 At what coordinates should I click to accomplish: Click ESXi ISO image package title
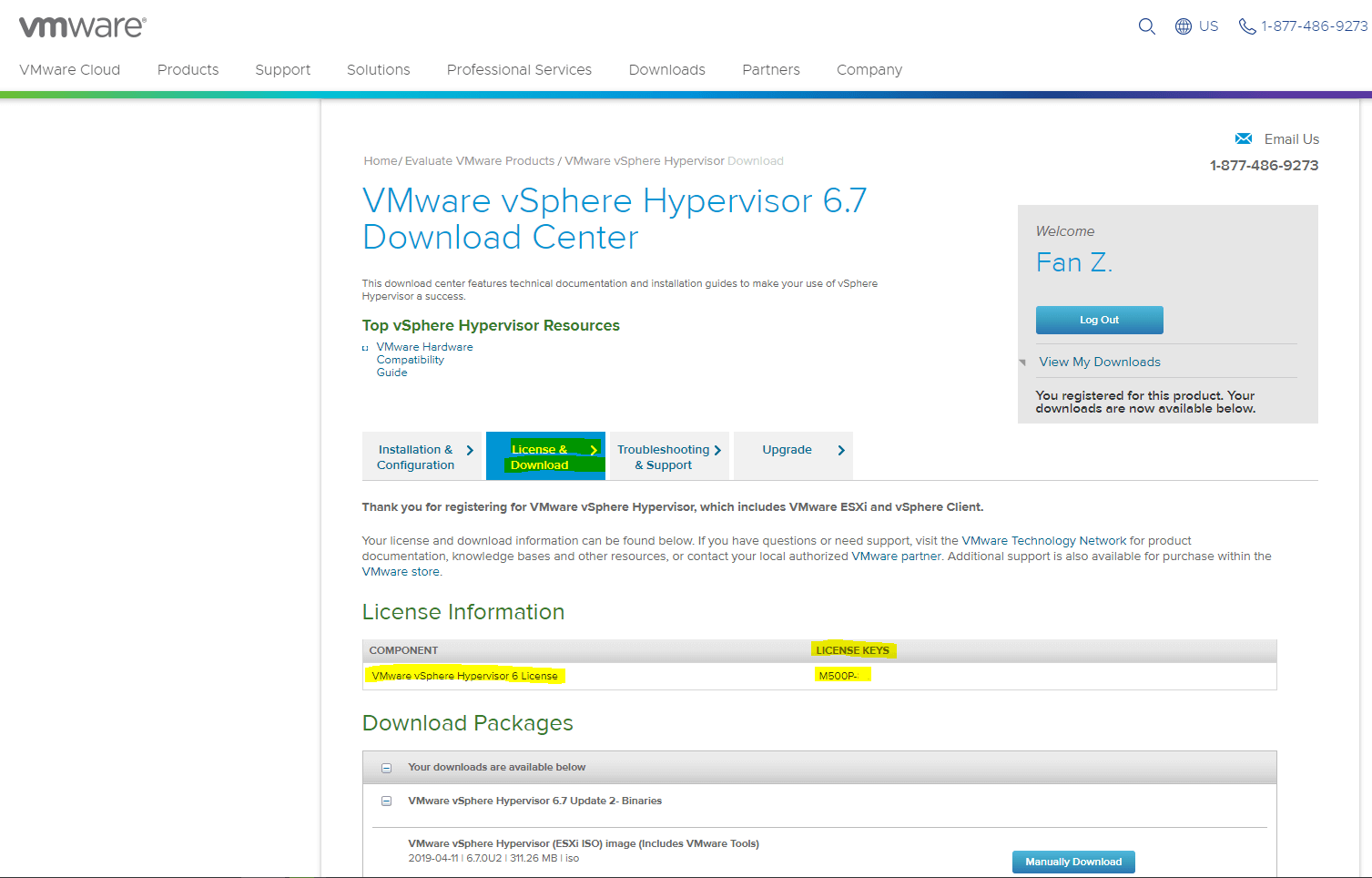pos(584,843)
